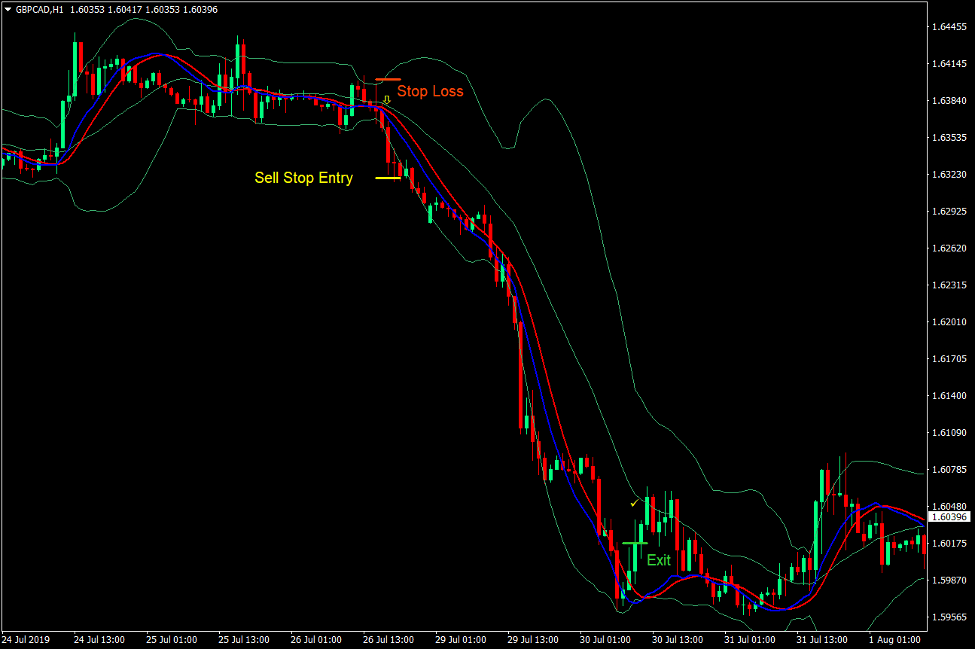The height and width of the screenshot is (650, 977).
Task: Select the yellow Sell Stop Entry line marker
Action: [387, 178]
